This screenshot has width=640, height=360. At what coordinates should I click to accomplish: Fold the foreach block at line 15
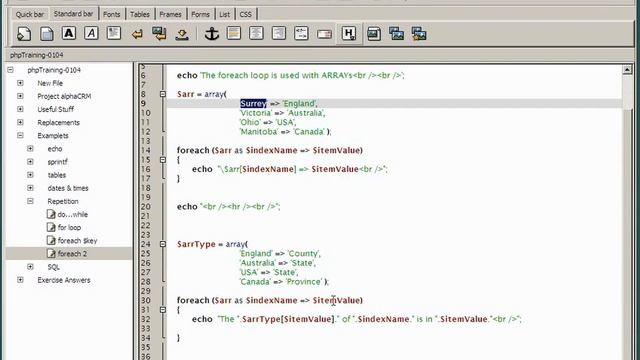[x=163, y=160]
